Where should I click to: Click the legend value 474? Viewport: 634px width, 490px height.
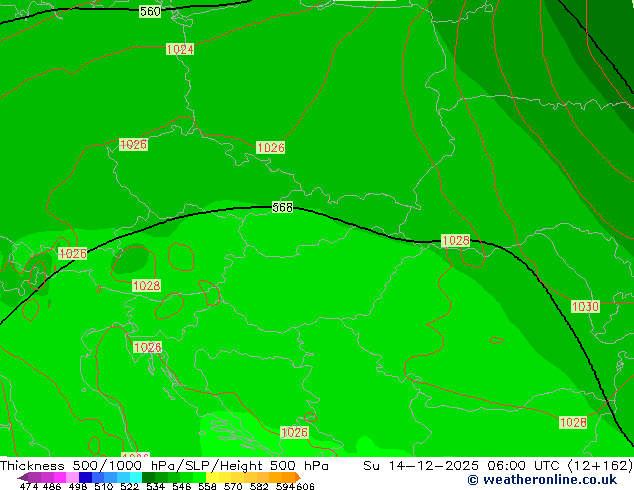point(29,486)
